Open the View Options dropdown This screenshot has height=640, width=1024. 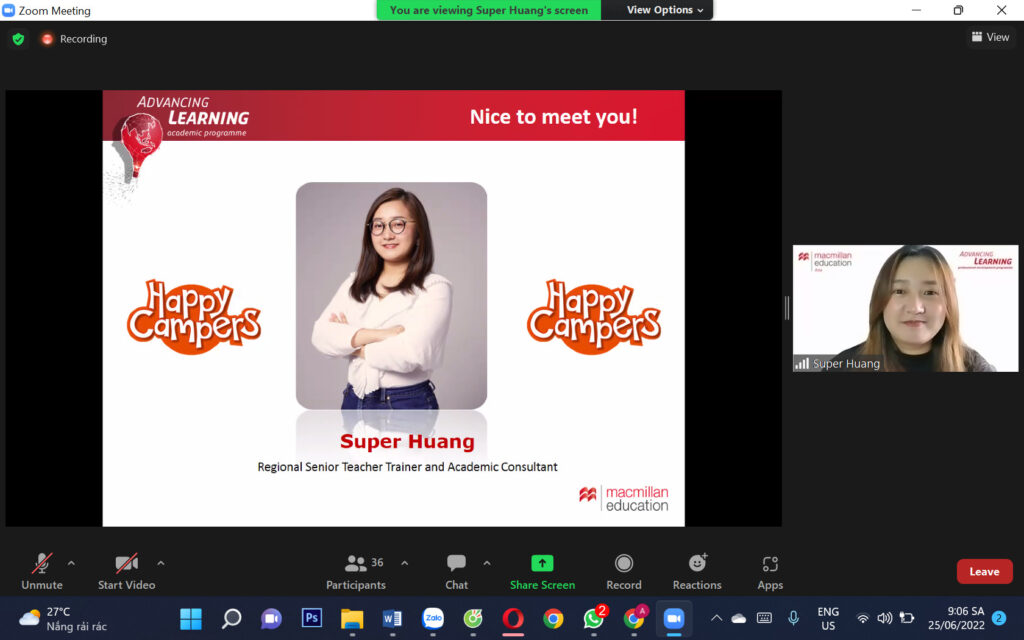[664, 10]
